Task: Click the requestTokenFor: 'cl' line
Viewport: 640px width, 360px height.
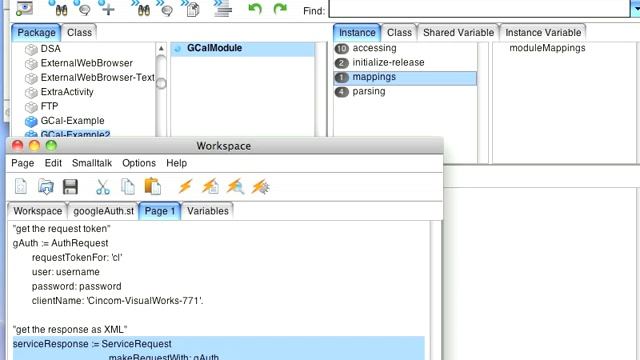Action: point(77,258)
